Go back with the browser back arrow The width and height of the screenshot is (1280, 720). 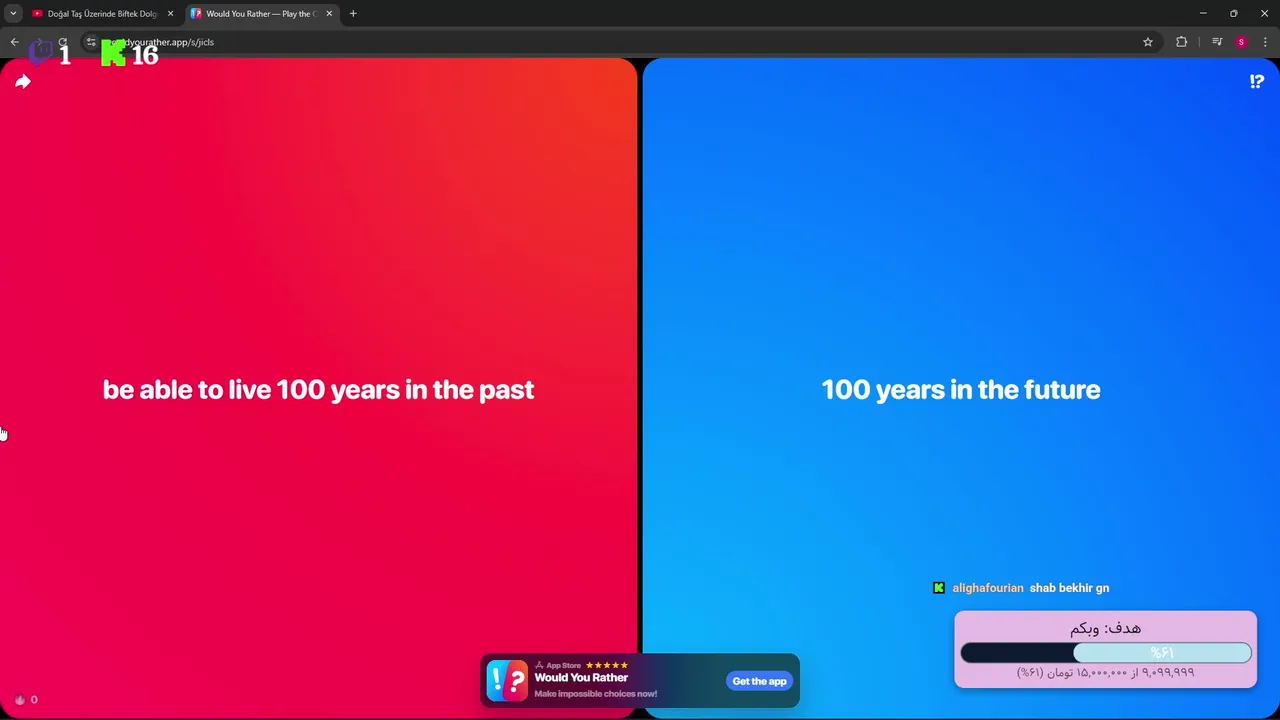pyautogui.click(x=14, y=42)
